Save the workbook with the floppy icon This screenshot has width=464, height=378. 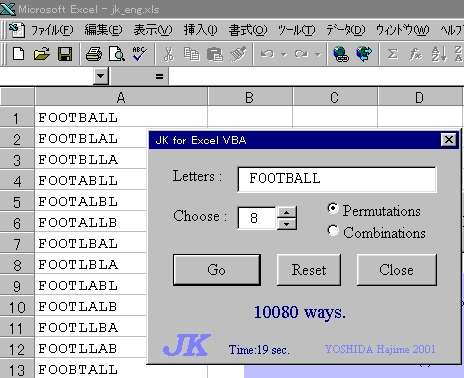pos(65,54)
